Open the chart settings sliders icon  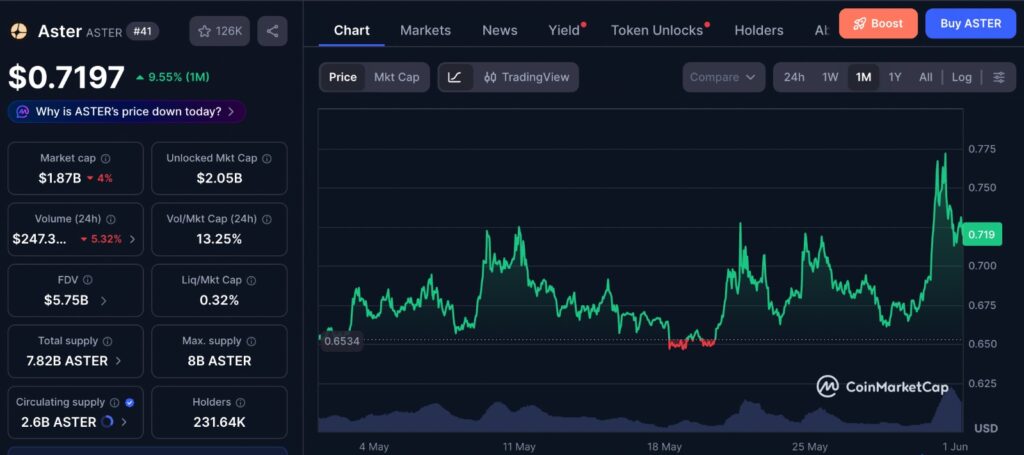tap(999, 77)
